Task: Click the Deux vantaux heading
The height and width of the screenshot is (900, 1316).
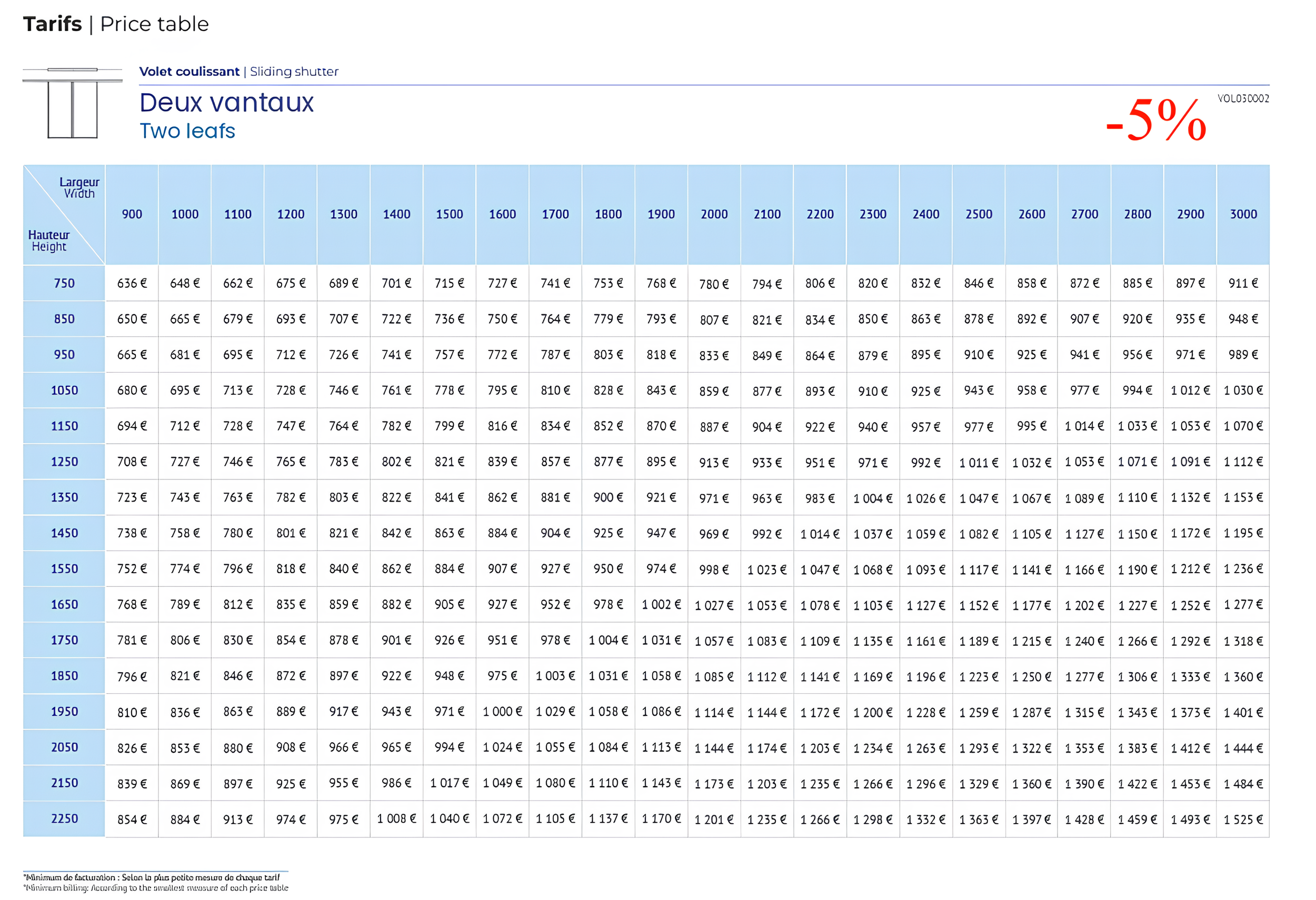Action: tap(226, 103)
